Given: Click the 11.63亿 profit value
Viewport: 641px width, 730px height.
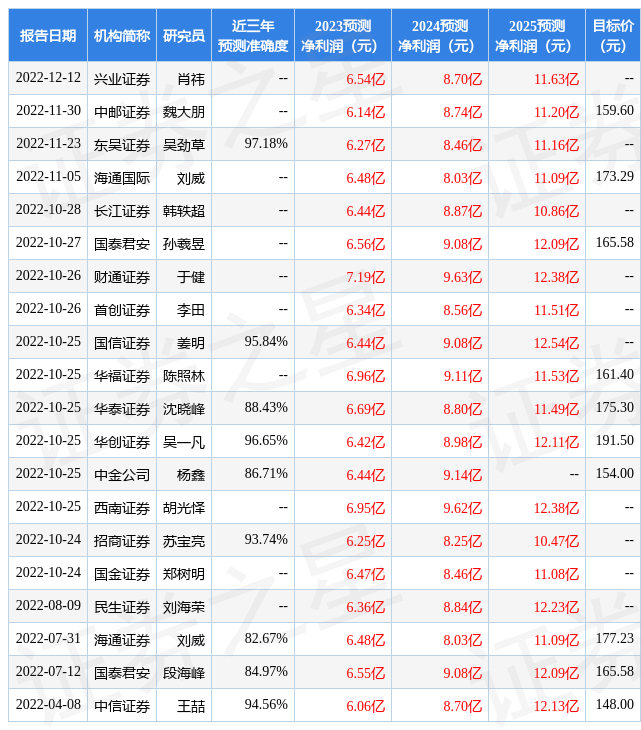Looking at the screenshot, I should 556,79.
